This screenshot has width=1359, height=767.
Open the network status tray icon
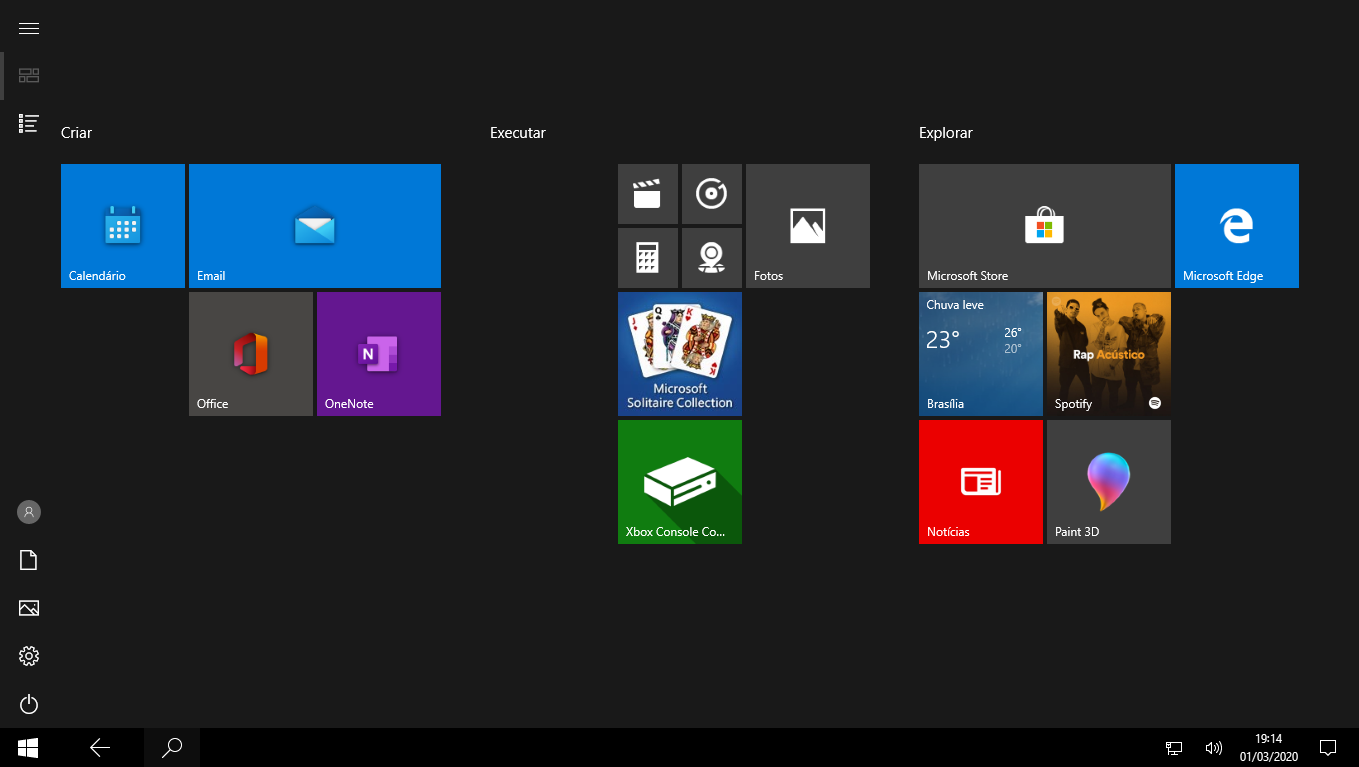click(x=1174, y=747)
